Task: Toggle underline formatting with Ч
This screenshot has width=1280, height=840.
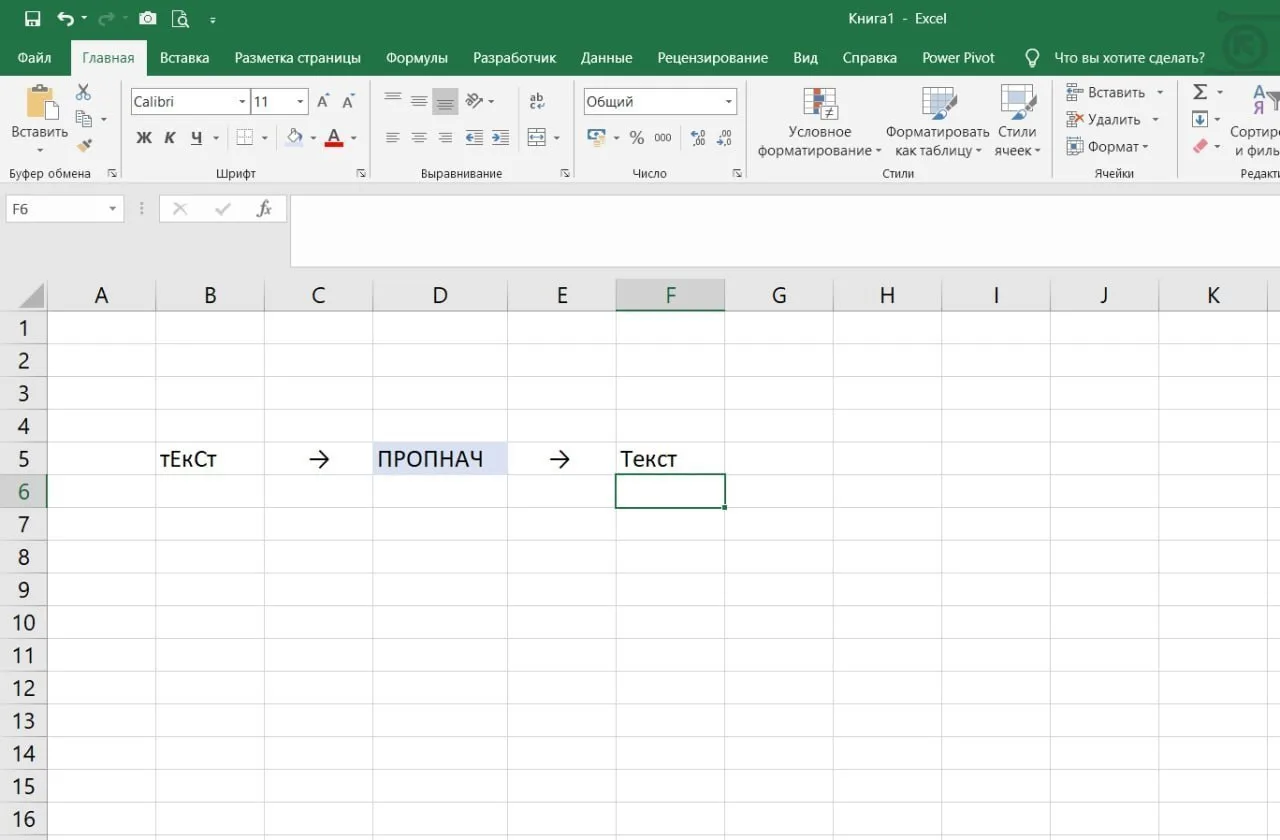Action: click(x=196, y=138)
